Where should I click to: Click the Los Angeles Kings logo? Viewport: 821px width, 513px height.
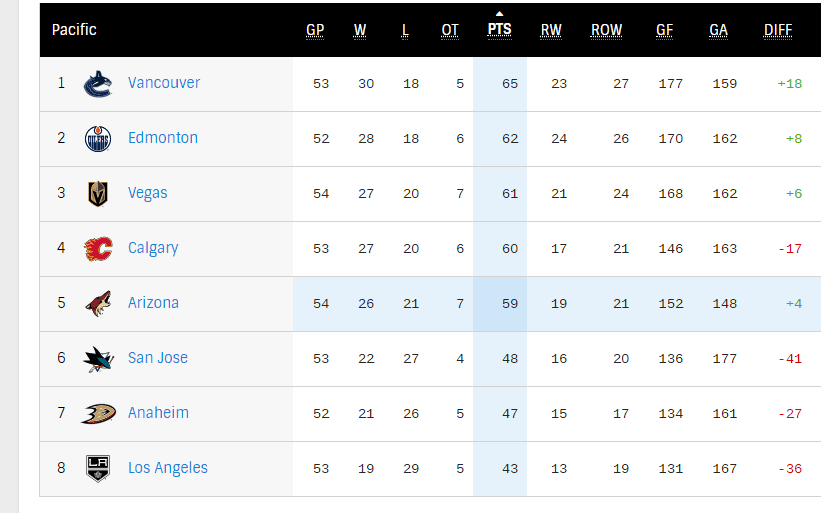98,468
